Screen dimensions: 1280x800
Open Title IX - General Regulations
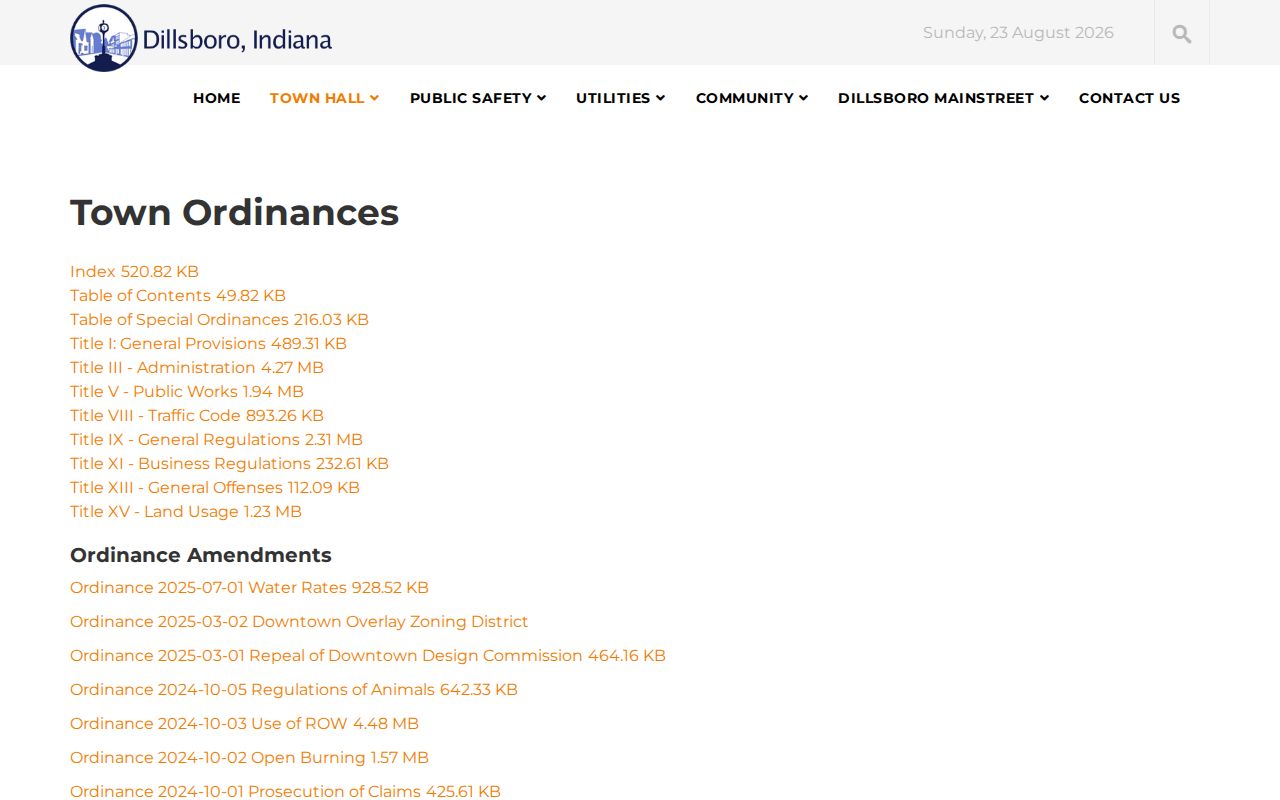coord(216,440)
